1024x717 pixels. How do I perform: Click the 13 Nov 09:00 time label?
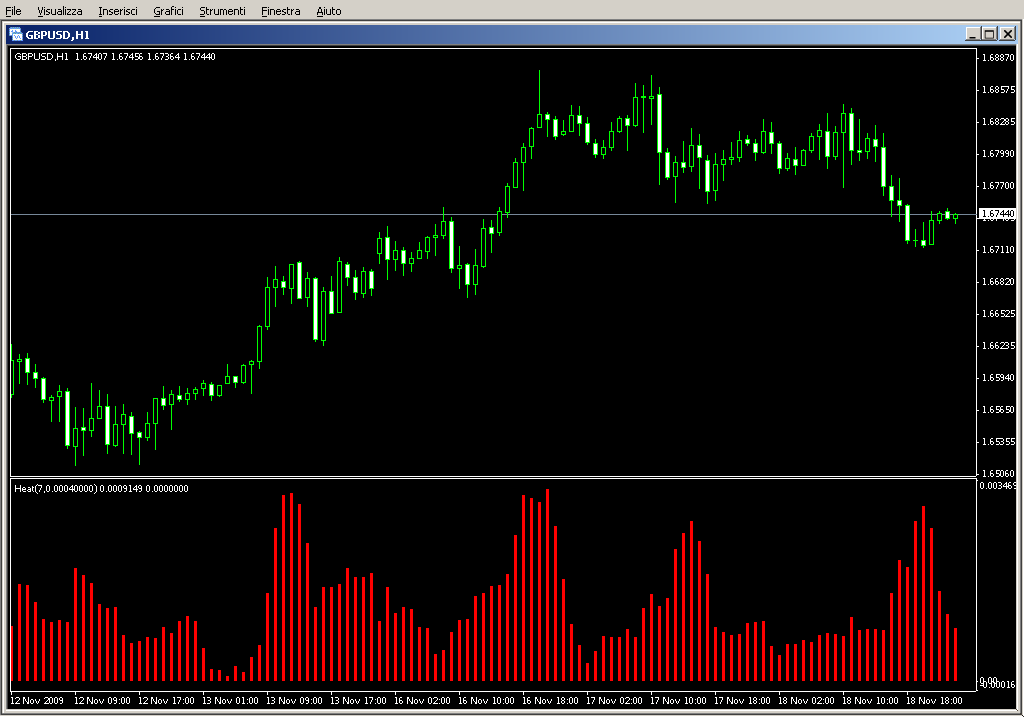[x=294, y=701]
